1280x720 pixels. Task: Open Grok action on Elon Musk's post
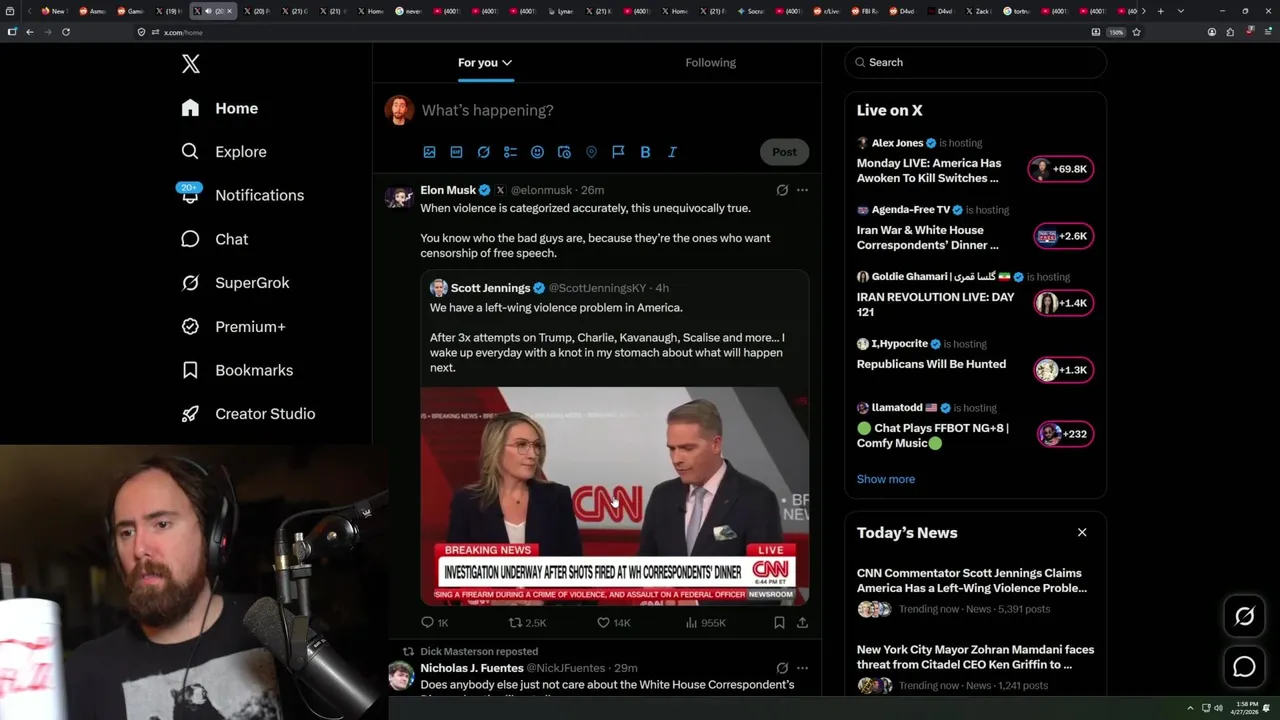[x=782, y=190]
